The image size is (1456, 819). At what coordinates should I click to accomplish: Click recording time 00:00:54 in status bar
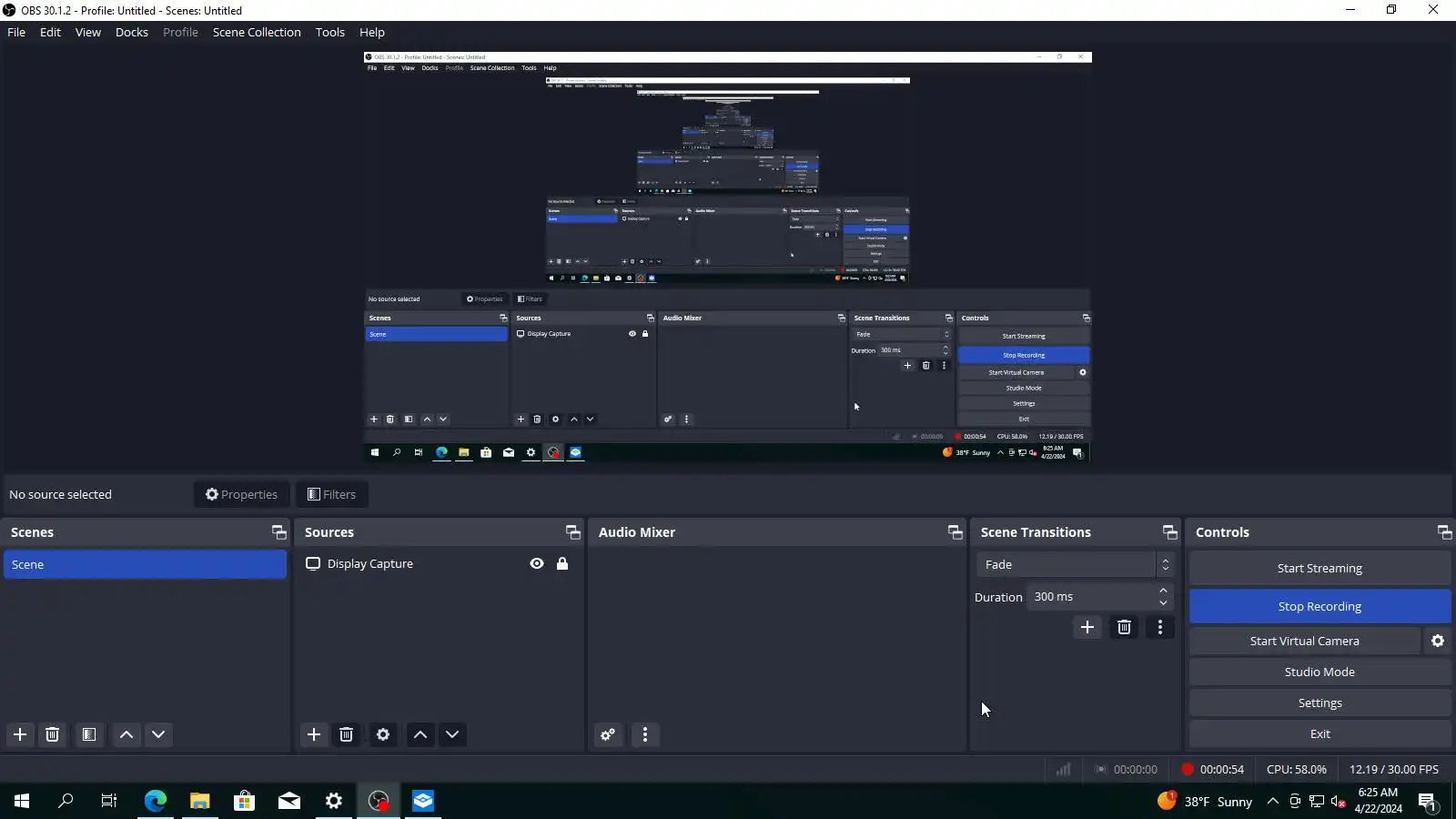click(x=1222, y=770)
